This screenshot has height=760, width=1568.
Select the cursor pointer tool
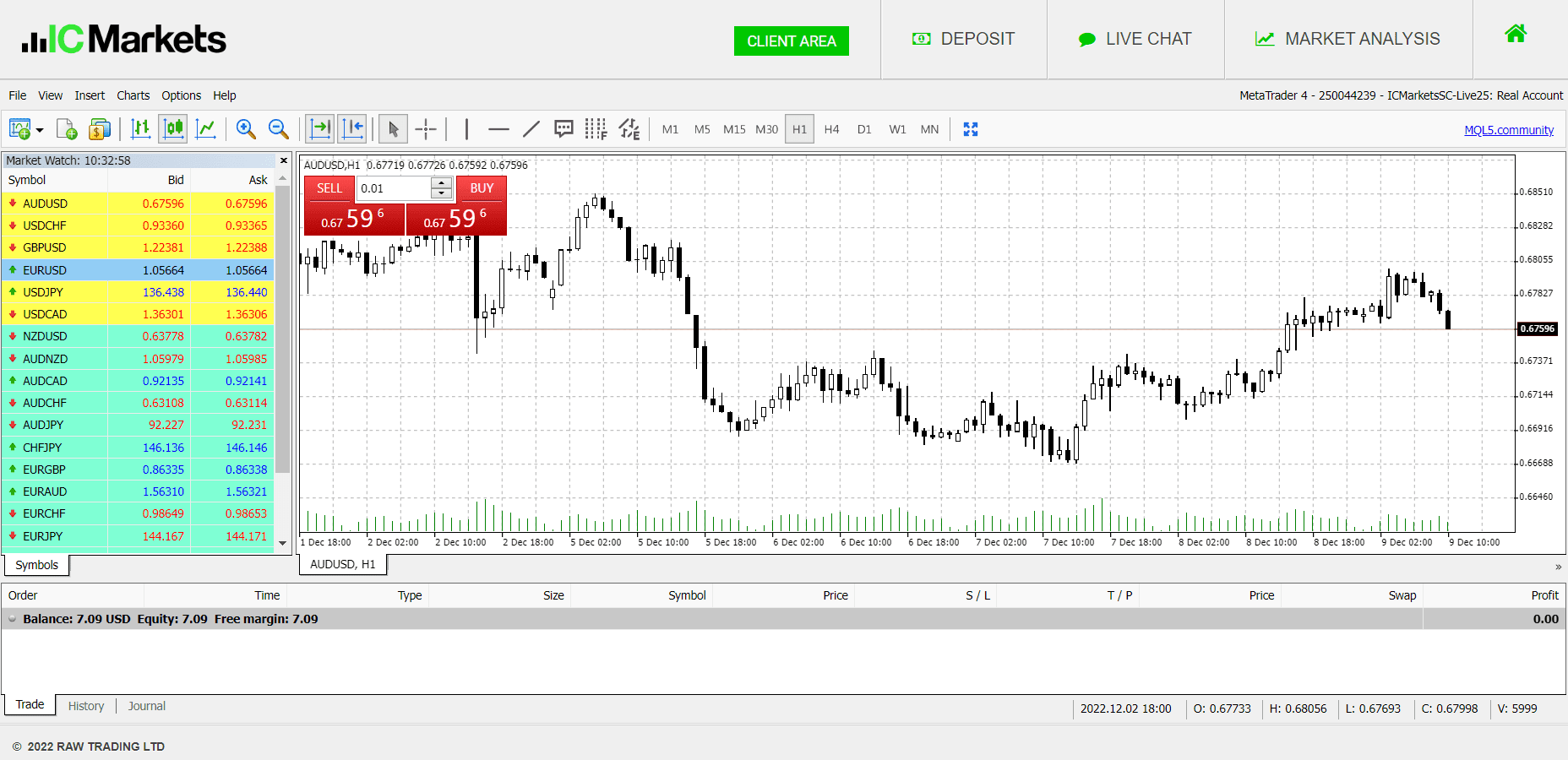[x=393, y=129]
